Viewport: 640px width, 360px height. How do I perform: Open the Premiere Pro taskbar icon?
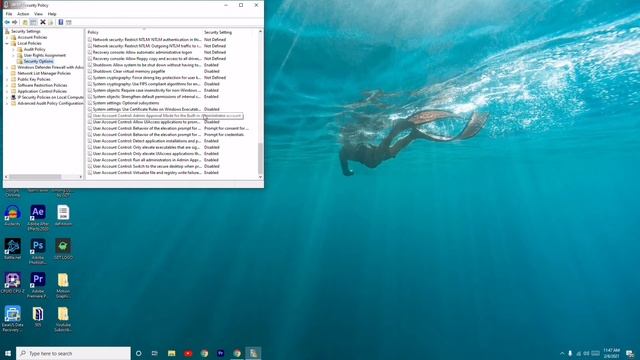220,353
